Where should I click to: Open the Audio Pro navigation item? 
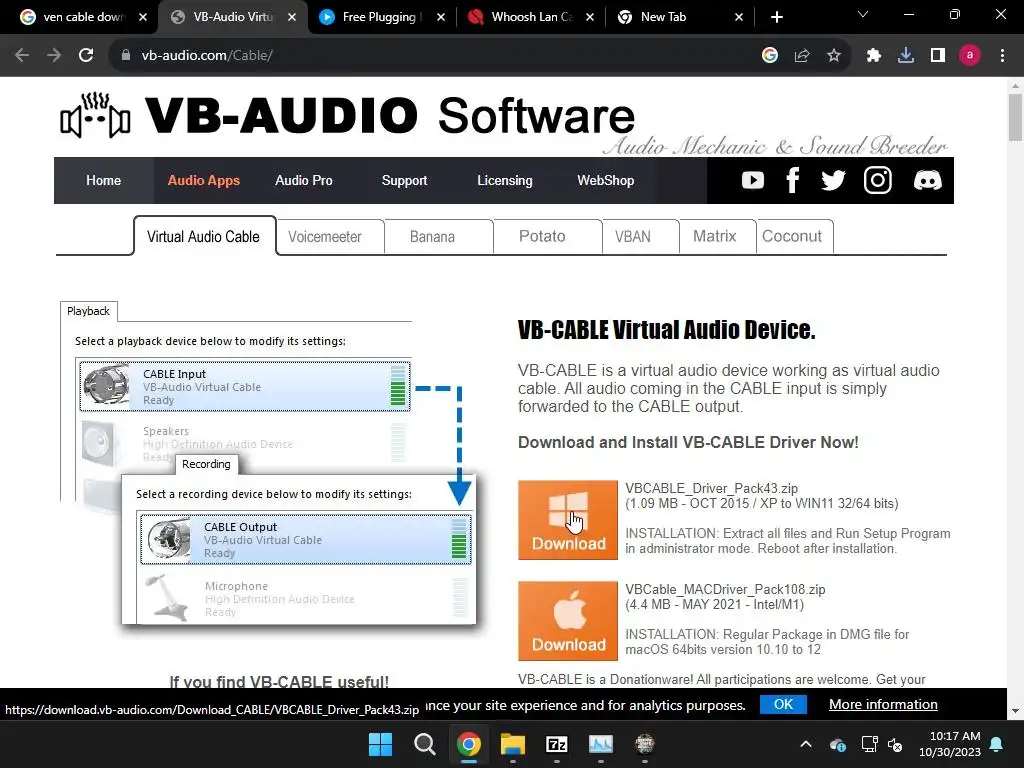point(304,180)
